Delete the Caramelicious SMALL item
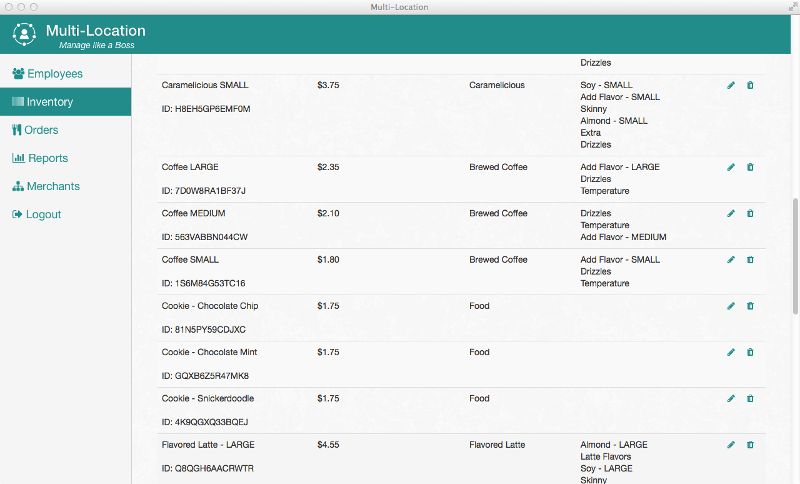Image resolution: width=800 pixels, height=484 pixels. (x=750, y=85)
